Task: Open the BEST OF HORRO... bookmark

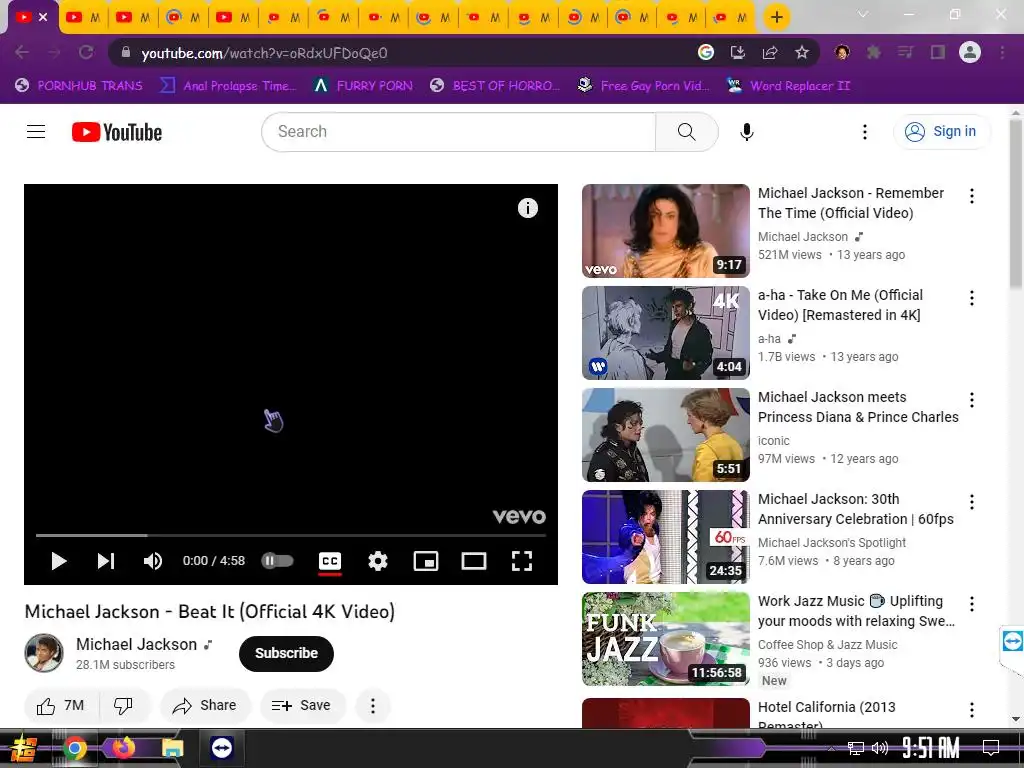Action: (495, 86)
